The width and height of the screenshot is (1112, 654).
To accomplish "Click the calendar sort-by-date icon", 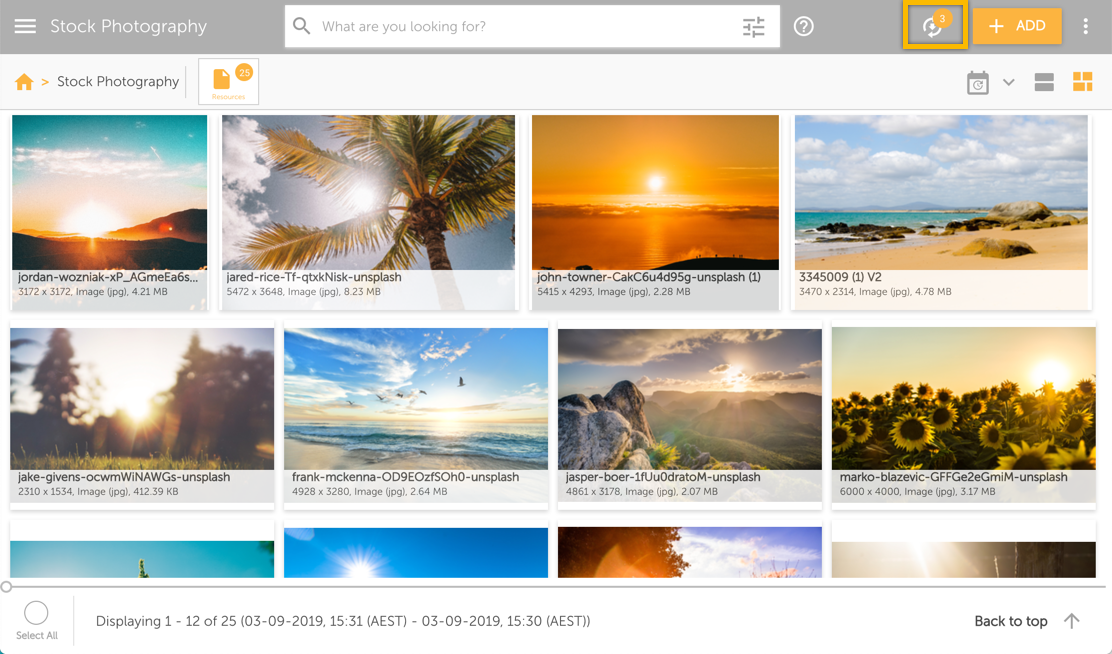I will [977, 82].
